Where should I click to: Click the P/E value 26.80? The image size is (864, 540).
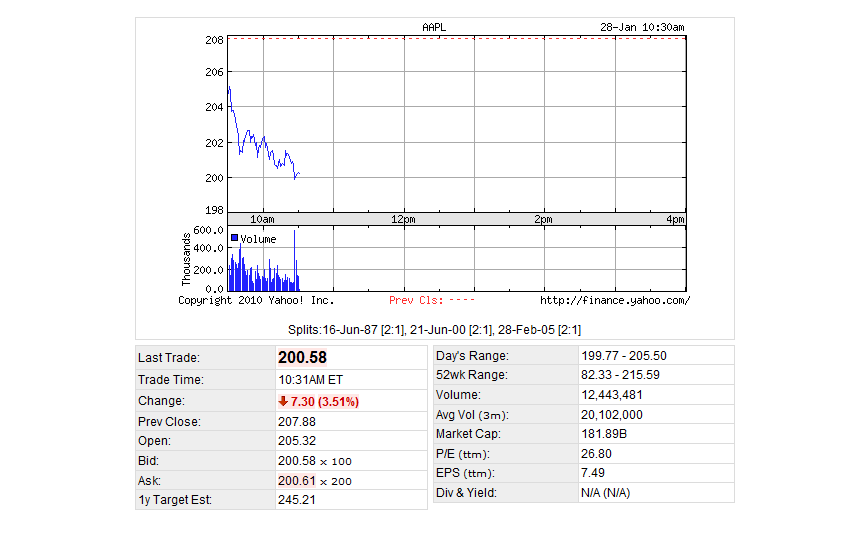[596, 453]
